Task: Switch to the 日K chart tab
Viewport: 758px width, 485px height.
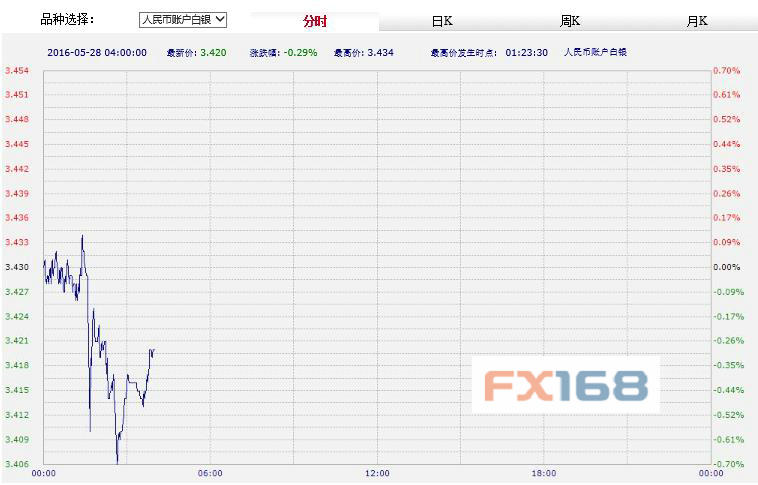Action: point(441,20)
